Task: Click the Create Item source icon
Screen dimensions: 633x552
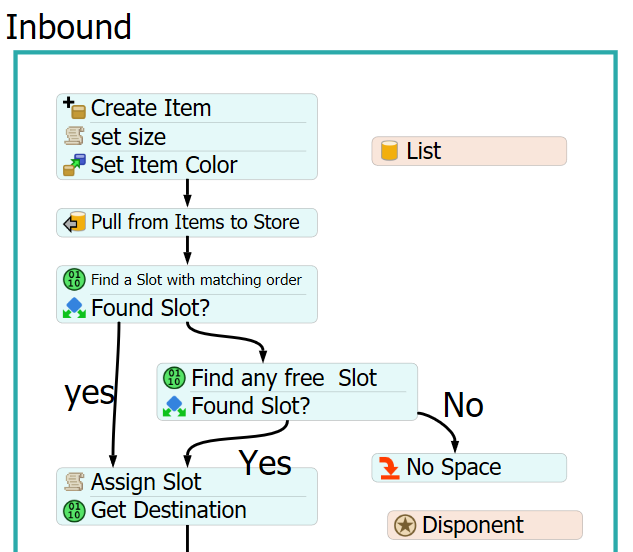Action: pos(74,108)
